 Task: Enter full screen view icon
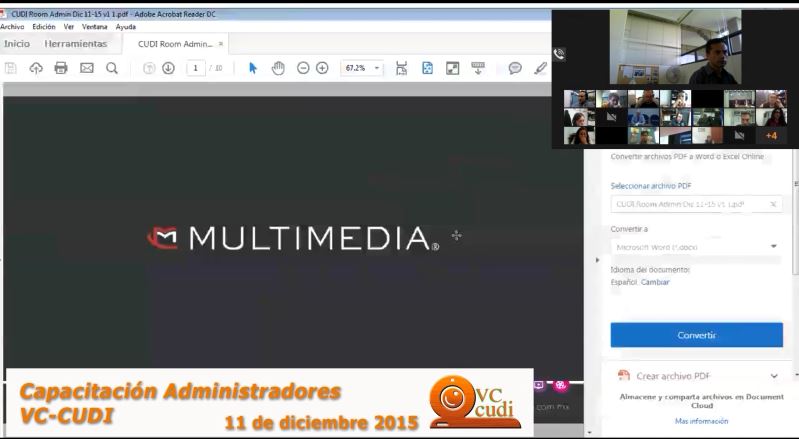coord(452,68)
